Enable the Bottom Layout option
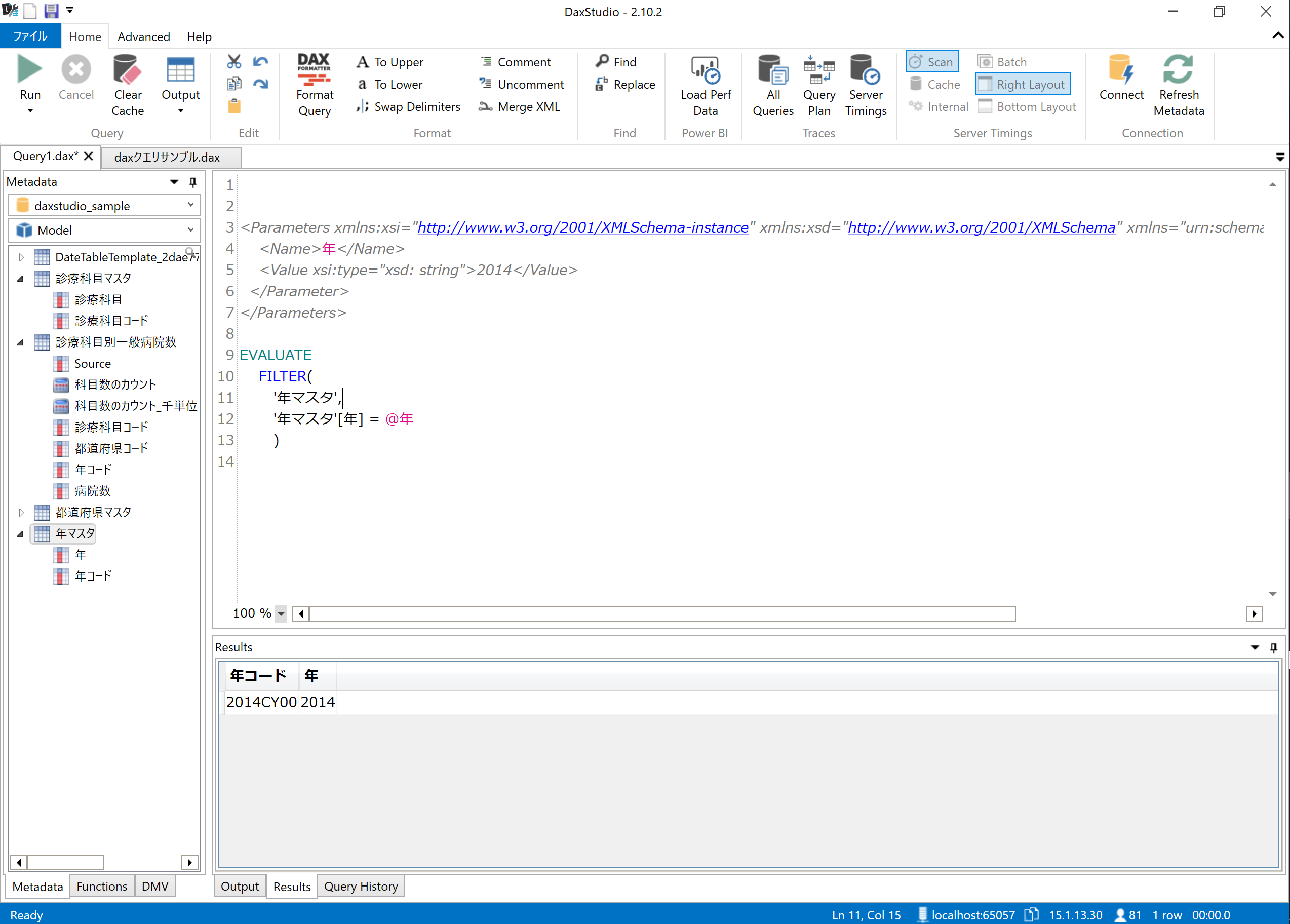The image size is (1290, 924). pyautogui.click(x=1027, y=106)
